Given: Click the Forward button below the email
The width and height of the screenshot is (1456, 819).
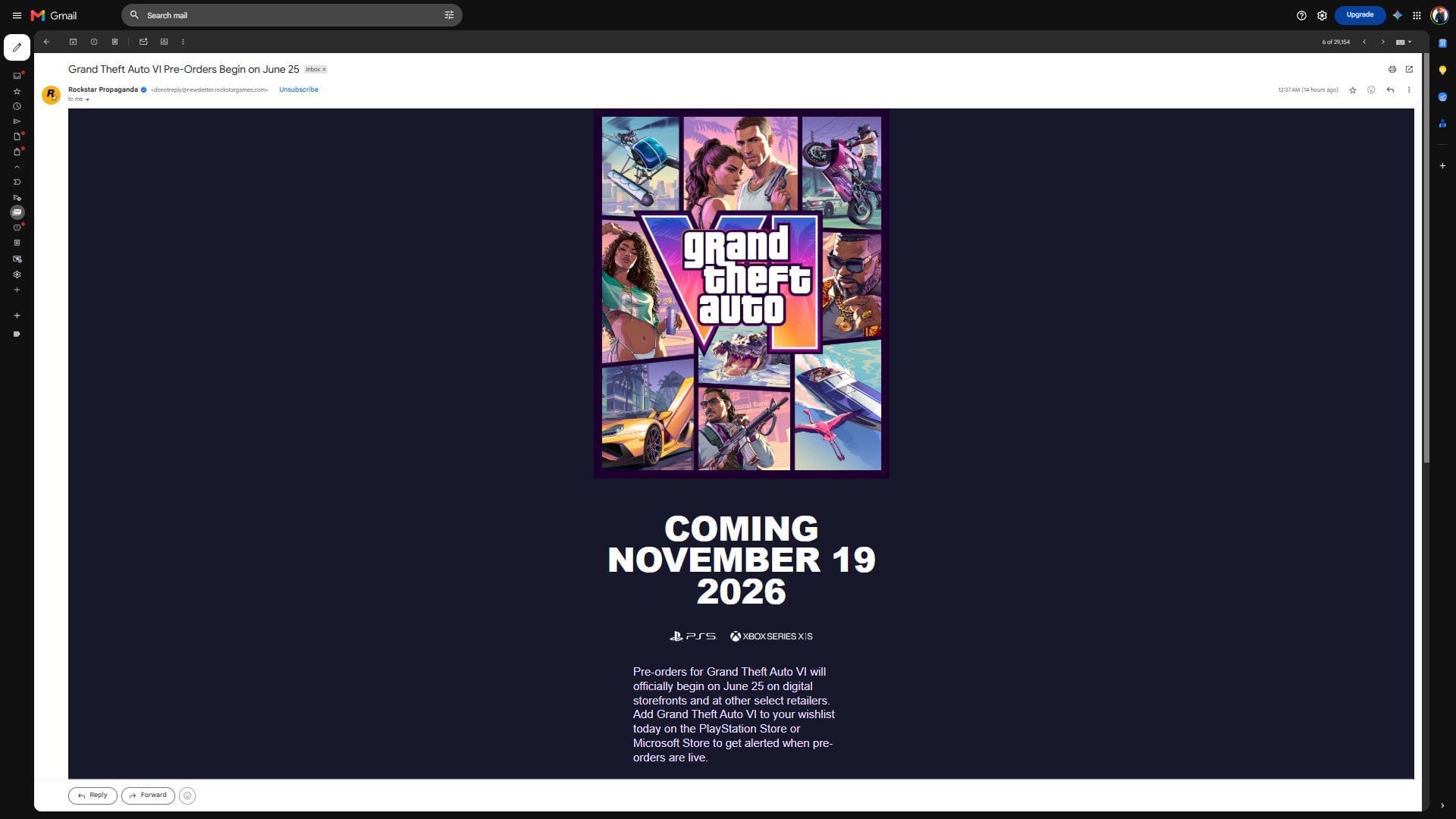Looking at the screenshot, I should pyautogui.click(x=148, y=795).
